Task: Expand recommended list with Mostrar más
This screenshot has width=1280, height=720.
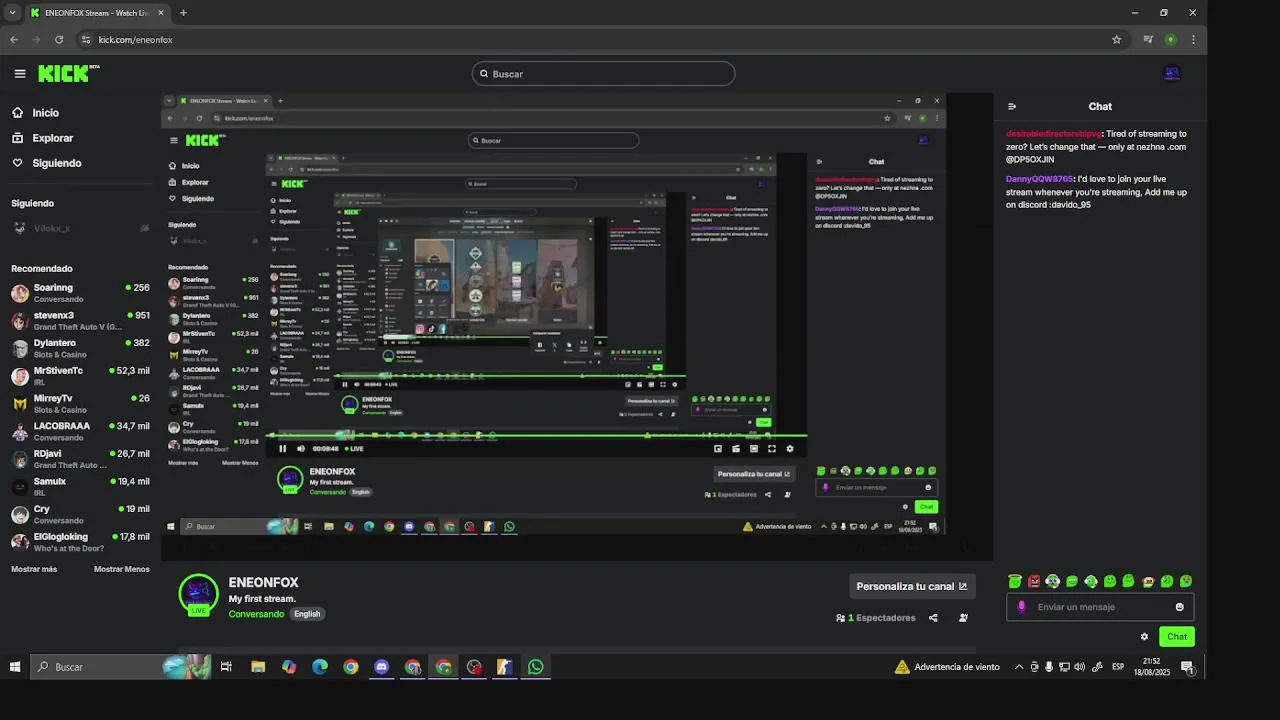Action: pyautogui.click(x=34, y=569)
